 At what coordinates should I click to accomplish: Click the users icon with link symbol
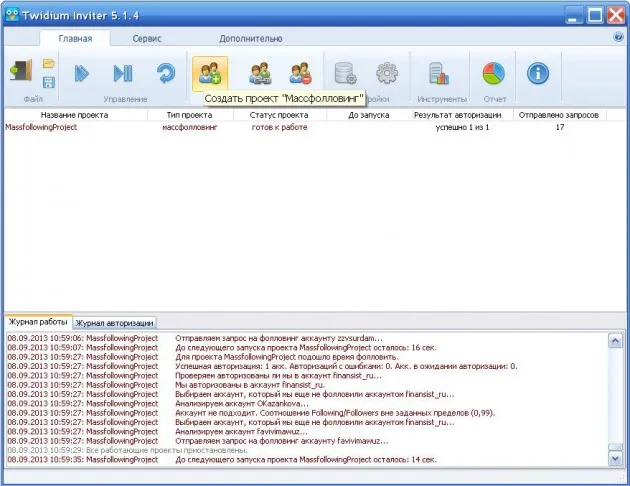(260, 74)
